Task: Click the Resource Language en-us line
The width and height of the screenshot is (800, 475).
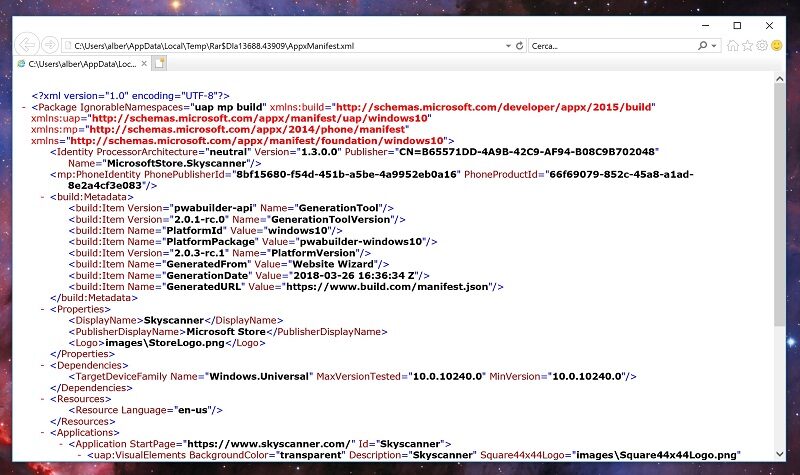Action: [x=146, y=410]
